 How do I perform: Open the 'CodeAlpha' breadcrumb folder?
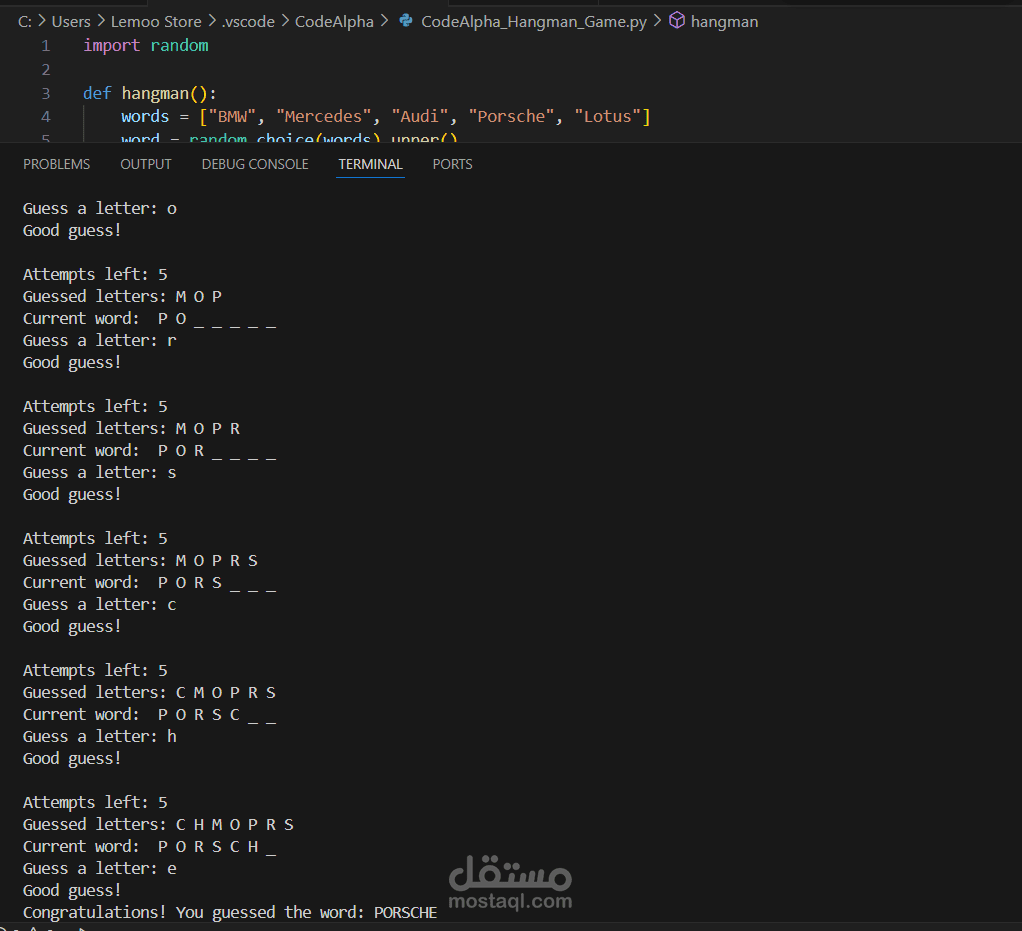pos(334,22)
